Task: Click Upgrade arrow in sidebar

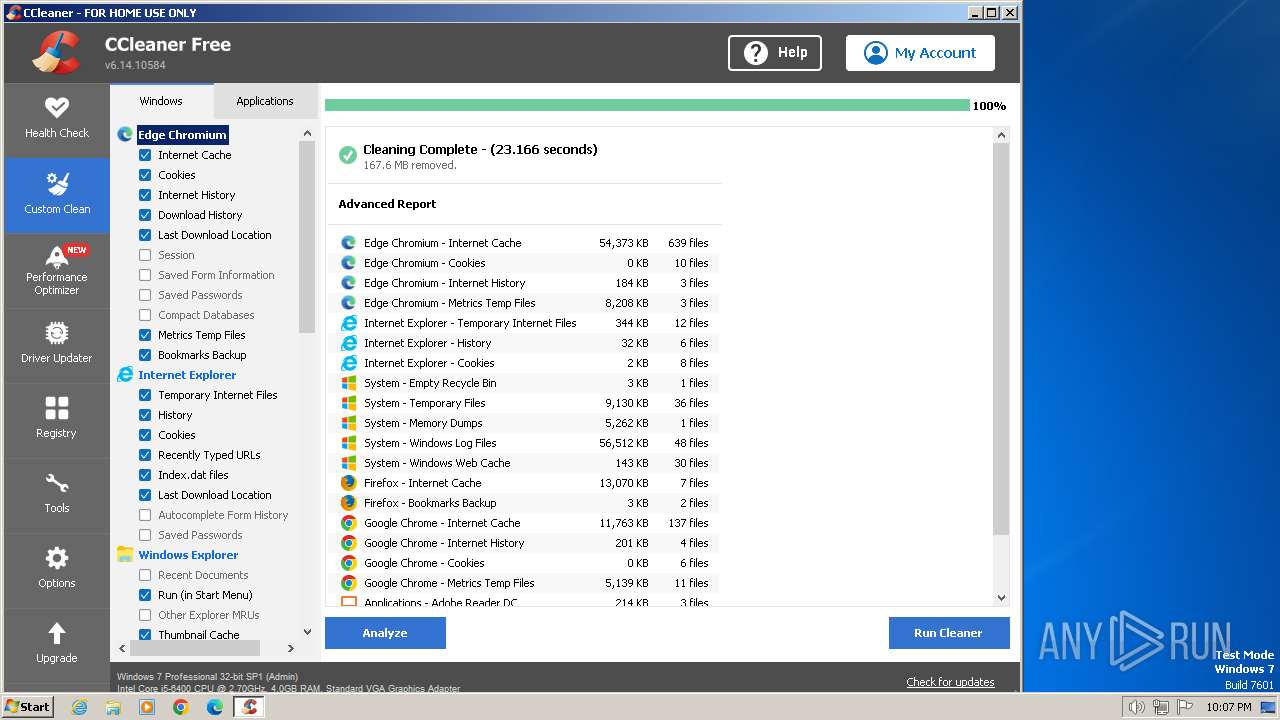Action: 57,633
